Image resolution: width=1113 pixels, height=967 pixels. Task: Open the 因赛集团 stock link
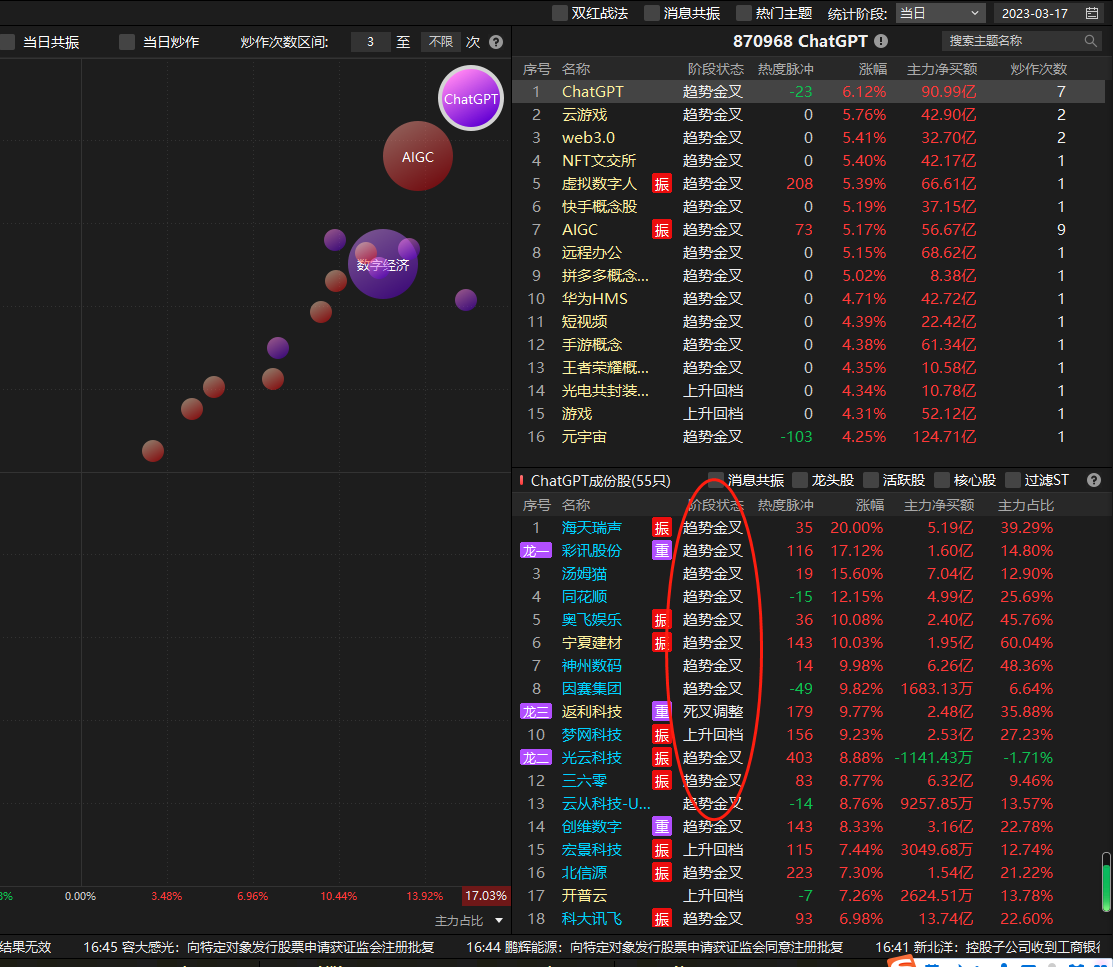tap(591, 689)
